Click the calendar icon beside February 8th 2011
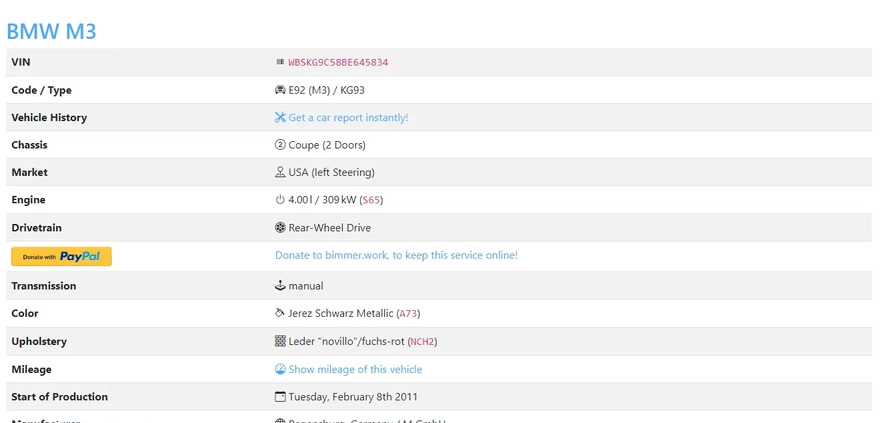Viewport: 882px width, 423px height. click(280, 397)
